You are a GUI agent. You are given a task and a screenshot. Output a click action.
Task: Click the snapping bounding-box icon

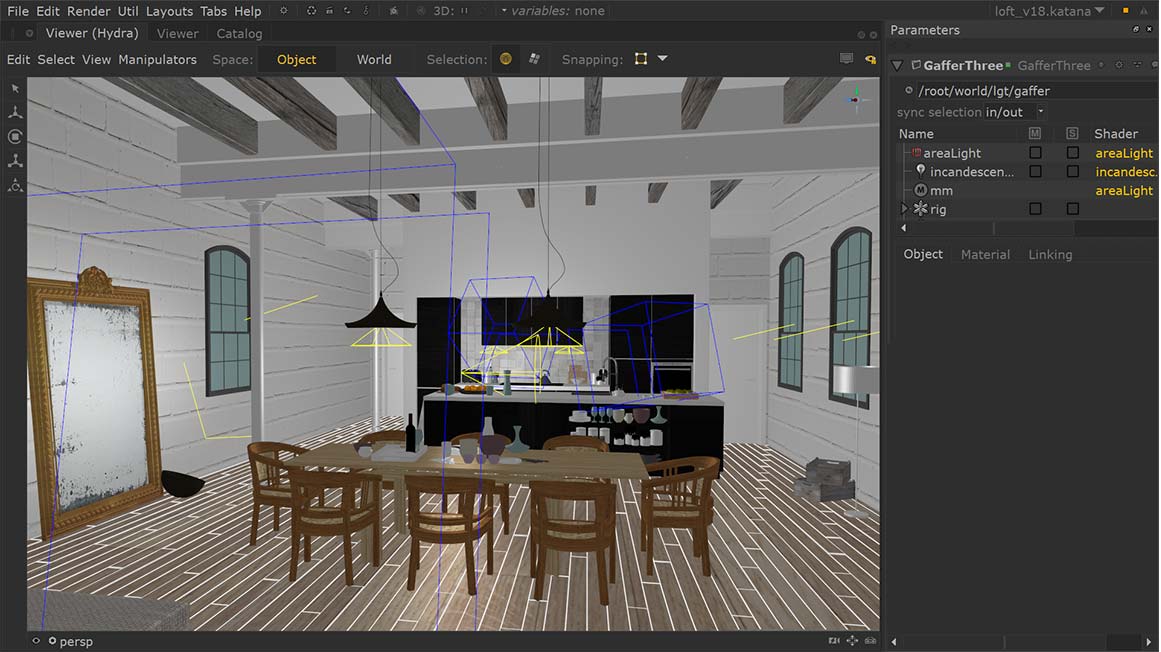tap(641, 59)
